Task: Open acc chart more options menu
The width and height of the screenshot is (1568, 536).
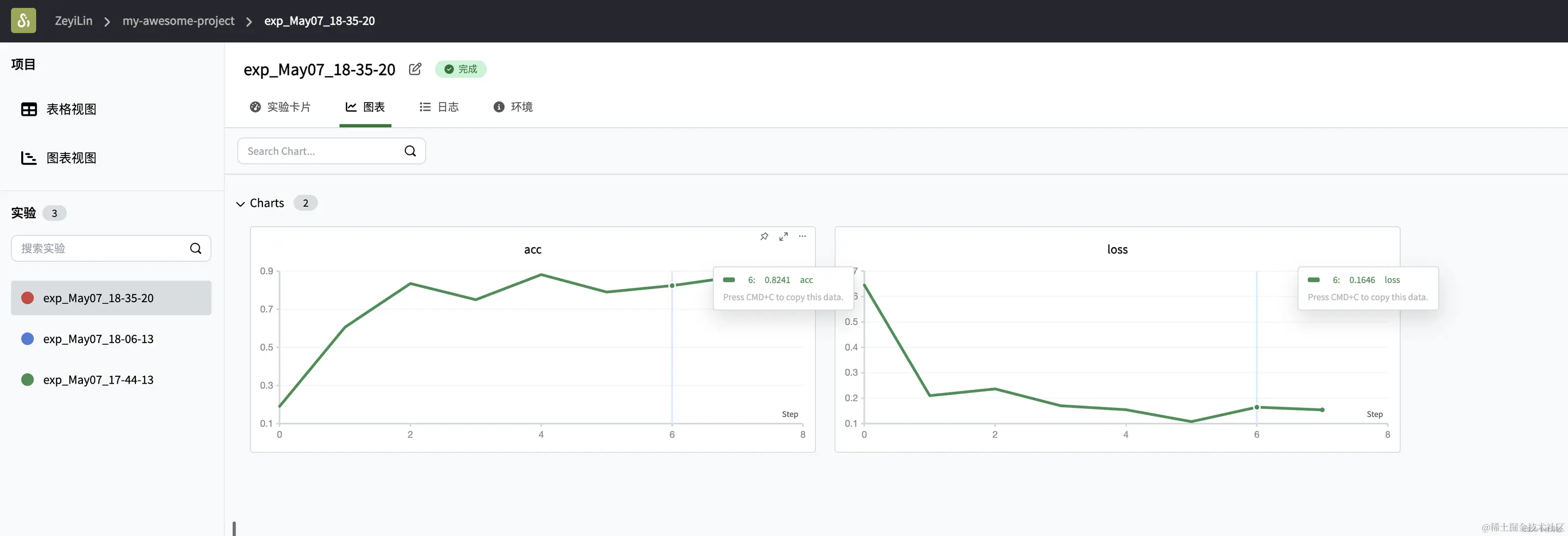Action: coord(802,236)
